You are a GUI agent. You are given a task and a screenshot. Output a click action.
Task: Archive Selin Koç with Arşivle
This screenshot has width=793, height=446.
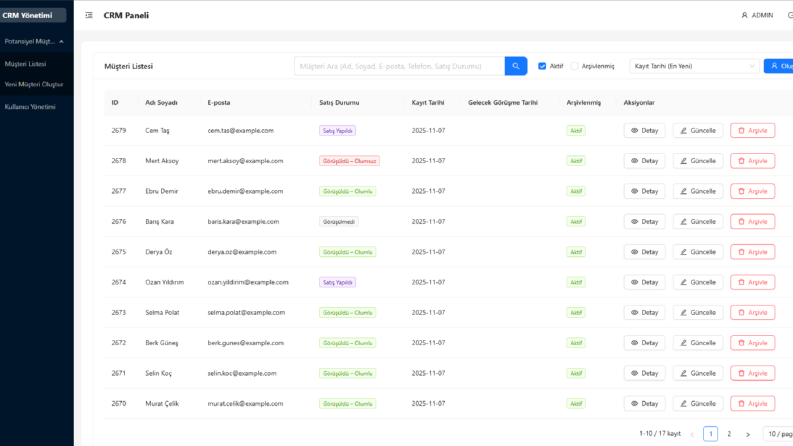click(x=753, y=373)
